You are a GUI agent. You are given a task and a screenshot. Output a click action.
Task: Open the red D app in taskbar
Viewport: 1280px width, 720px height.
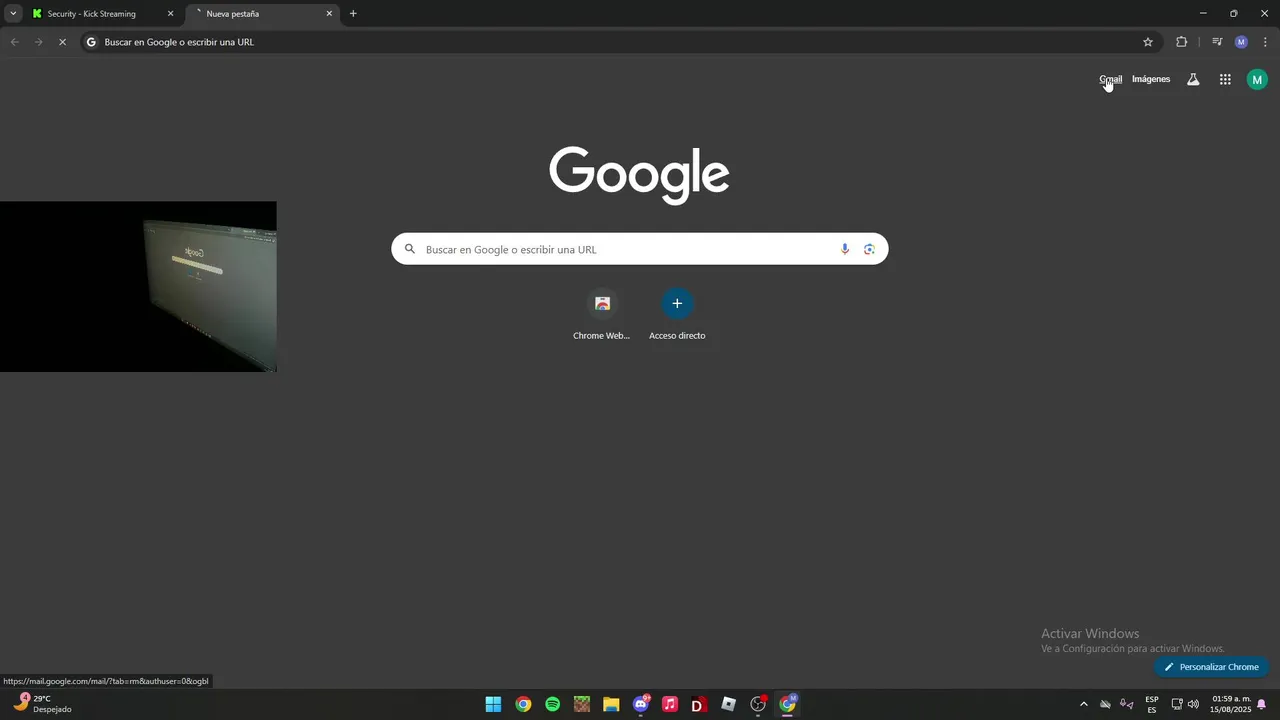(699, 704)
